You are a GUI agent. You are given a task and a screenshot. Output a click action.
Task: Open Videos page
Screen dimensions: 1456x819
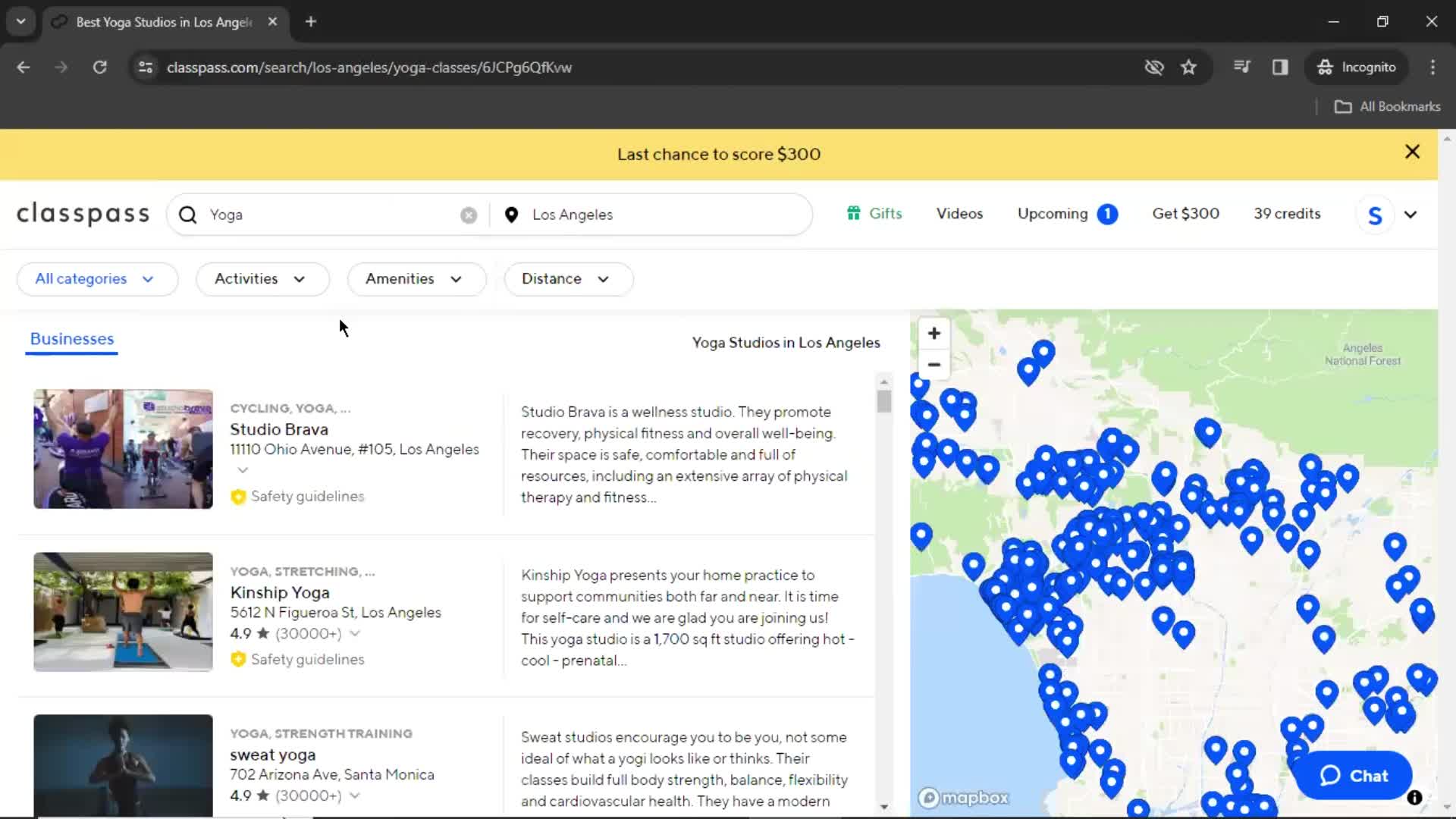click(959, 214)
